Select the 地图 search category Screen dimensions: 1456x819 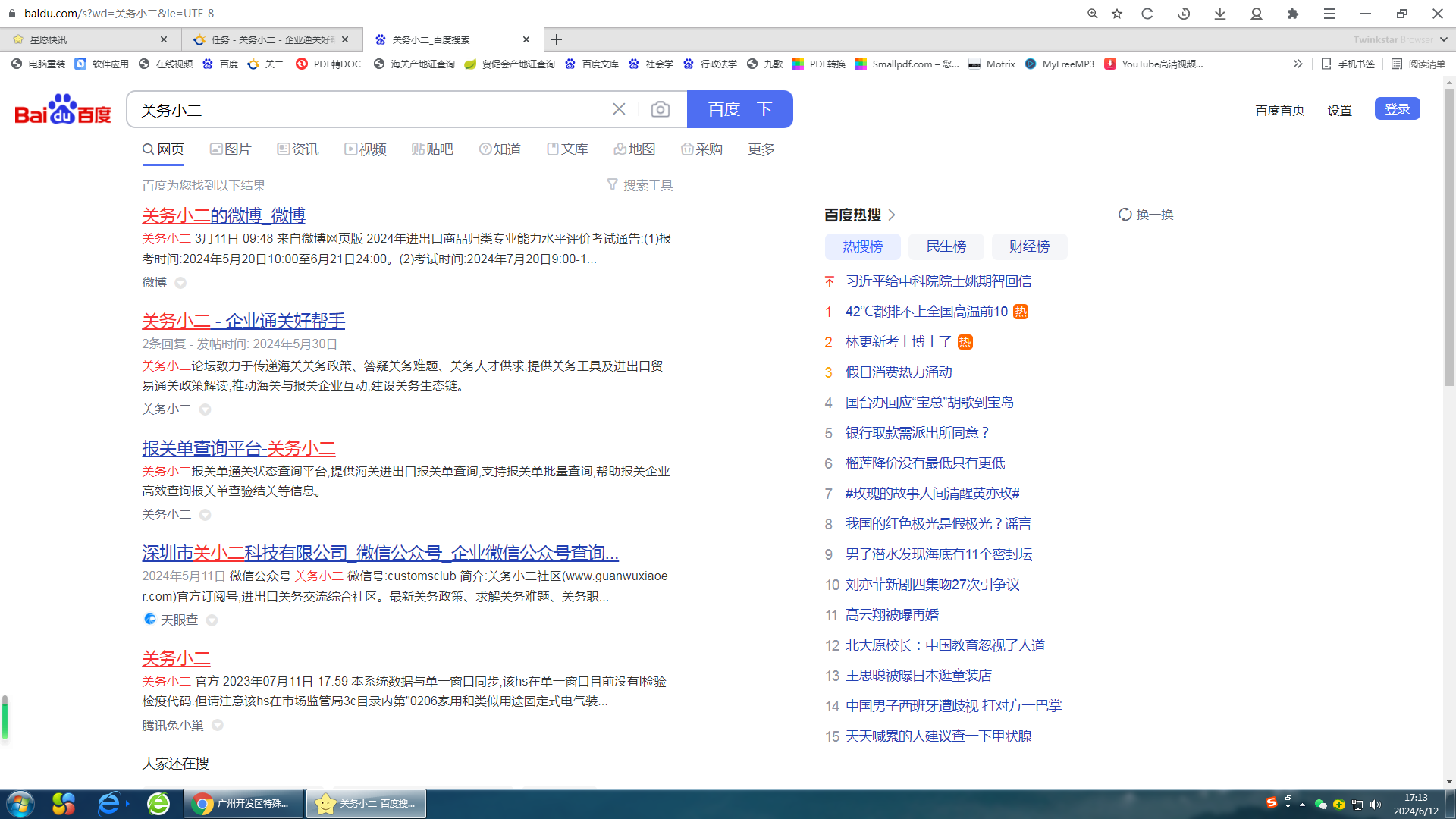coord(635,149)
